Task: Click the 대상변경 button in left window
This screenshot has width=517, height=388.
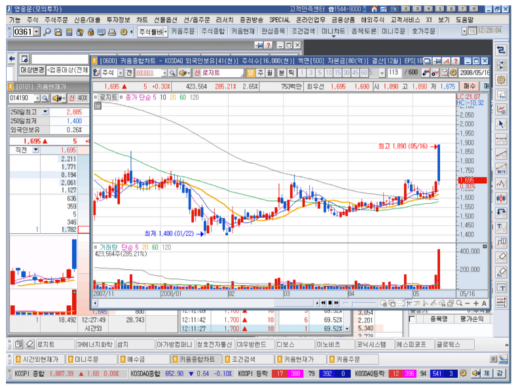Action: [x=32, y=70]
